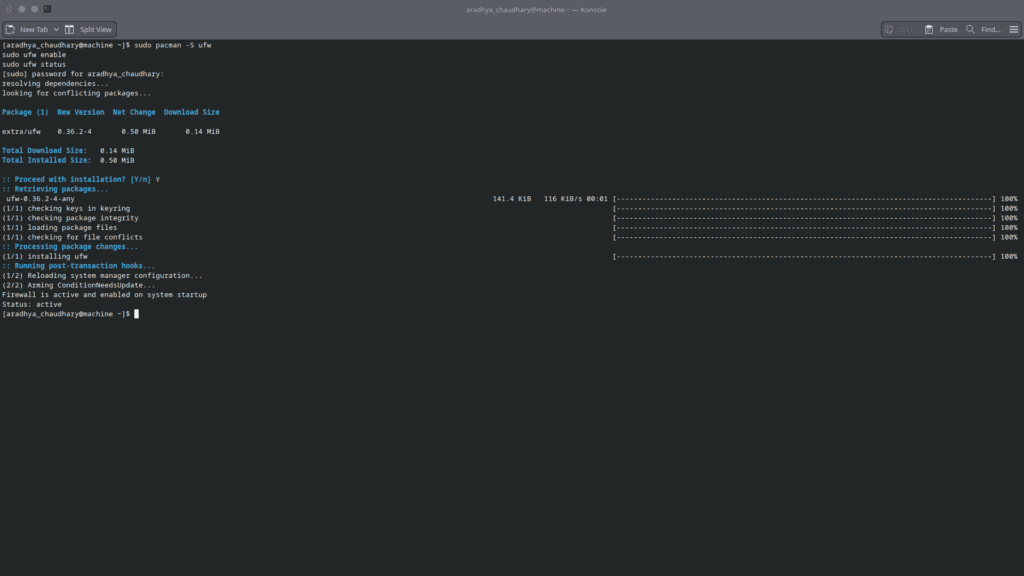Click the 'New Version' column header
This screenshot has height=576, width=1024.
pos(80,112)
